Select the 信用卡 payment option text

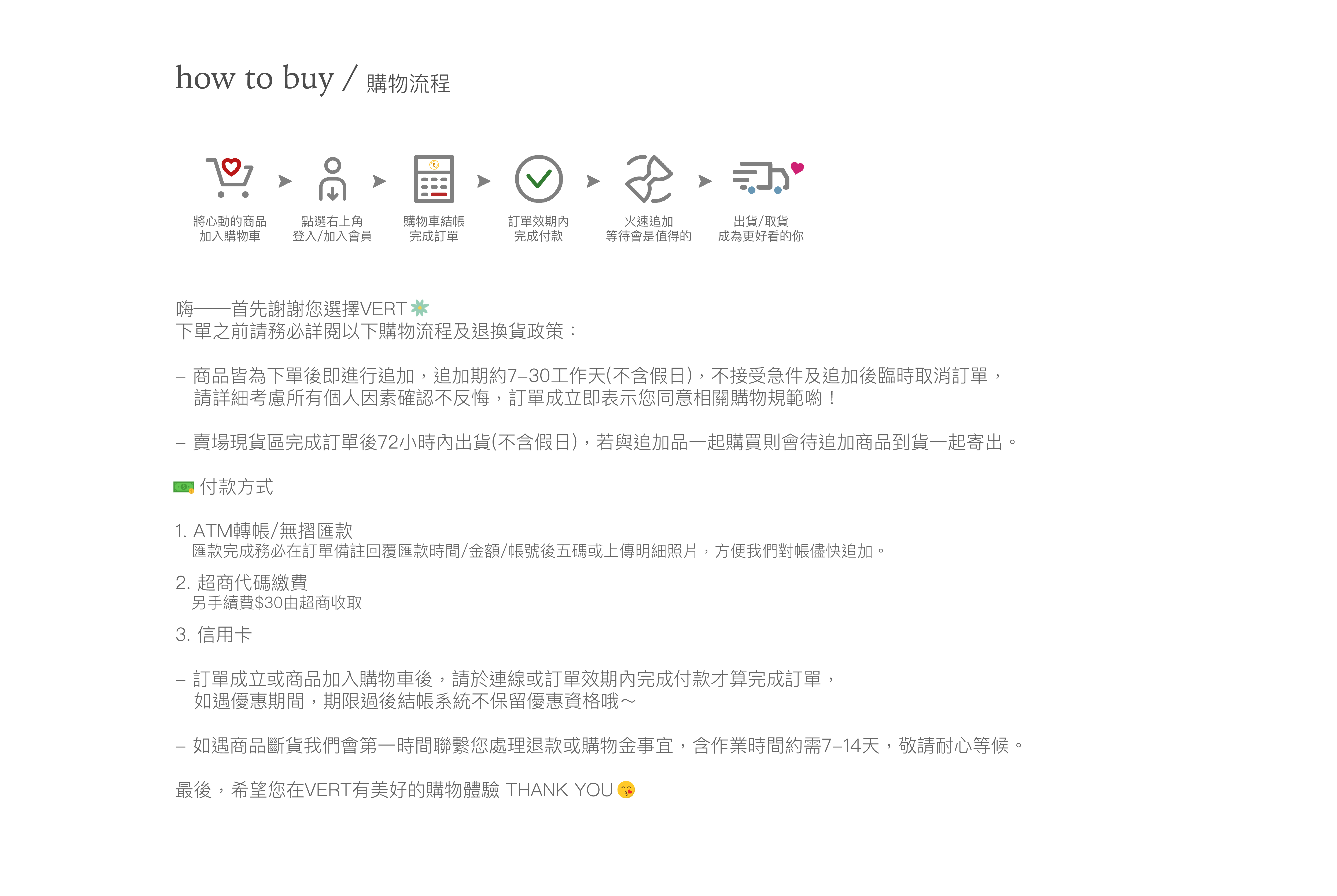pyautogui.click(x=224, y=634)
